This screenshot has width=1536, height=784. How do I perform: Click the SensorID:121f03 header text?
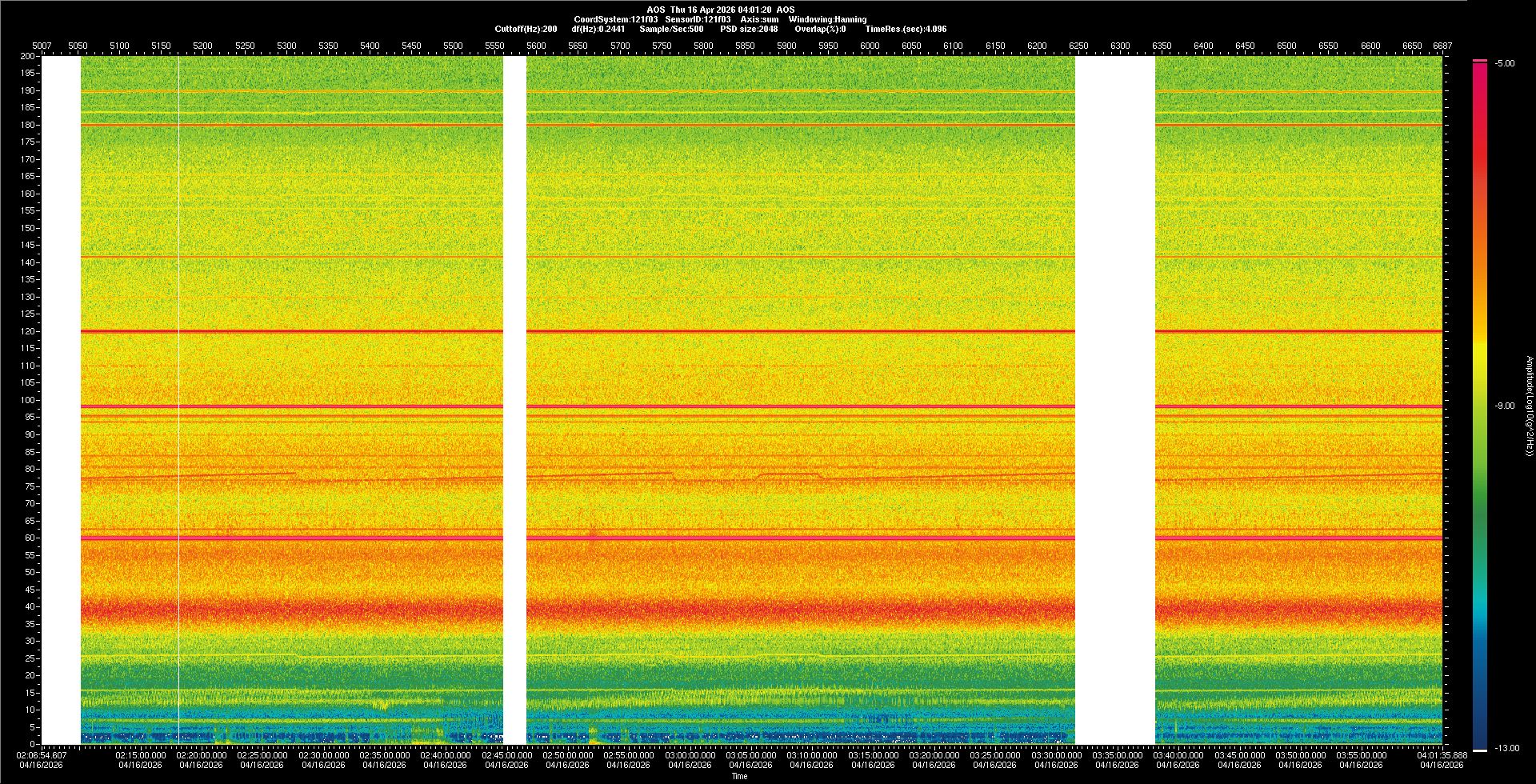pyautogui.click(x=698, y=19)
